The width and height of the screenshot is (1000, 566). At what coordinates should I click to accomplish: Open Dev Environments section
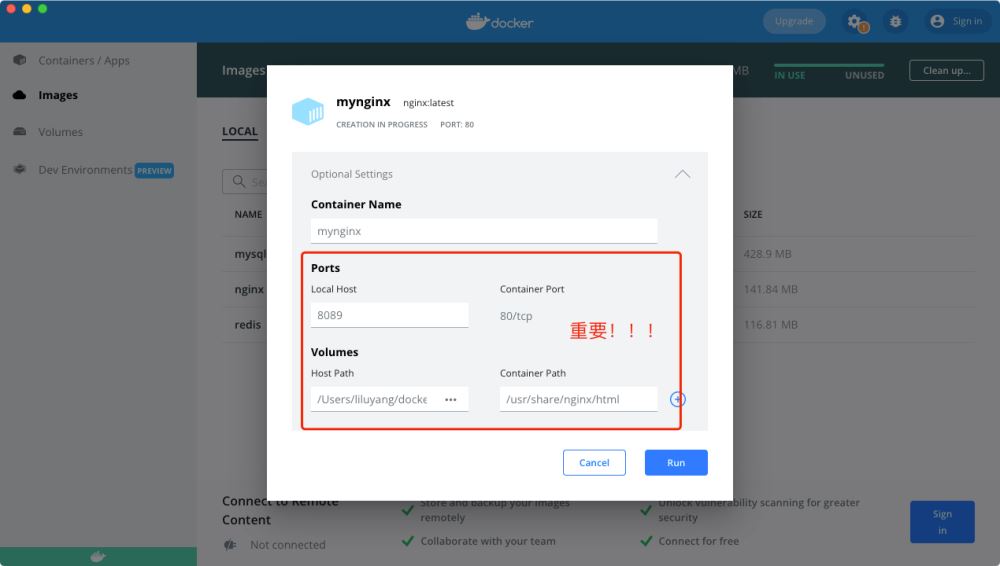point(85,169)
